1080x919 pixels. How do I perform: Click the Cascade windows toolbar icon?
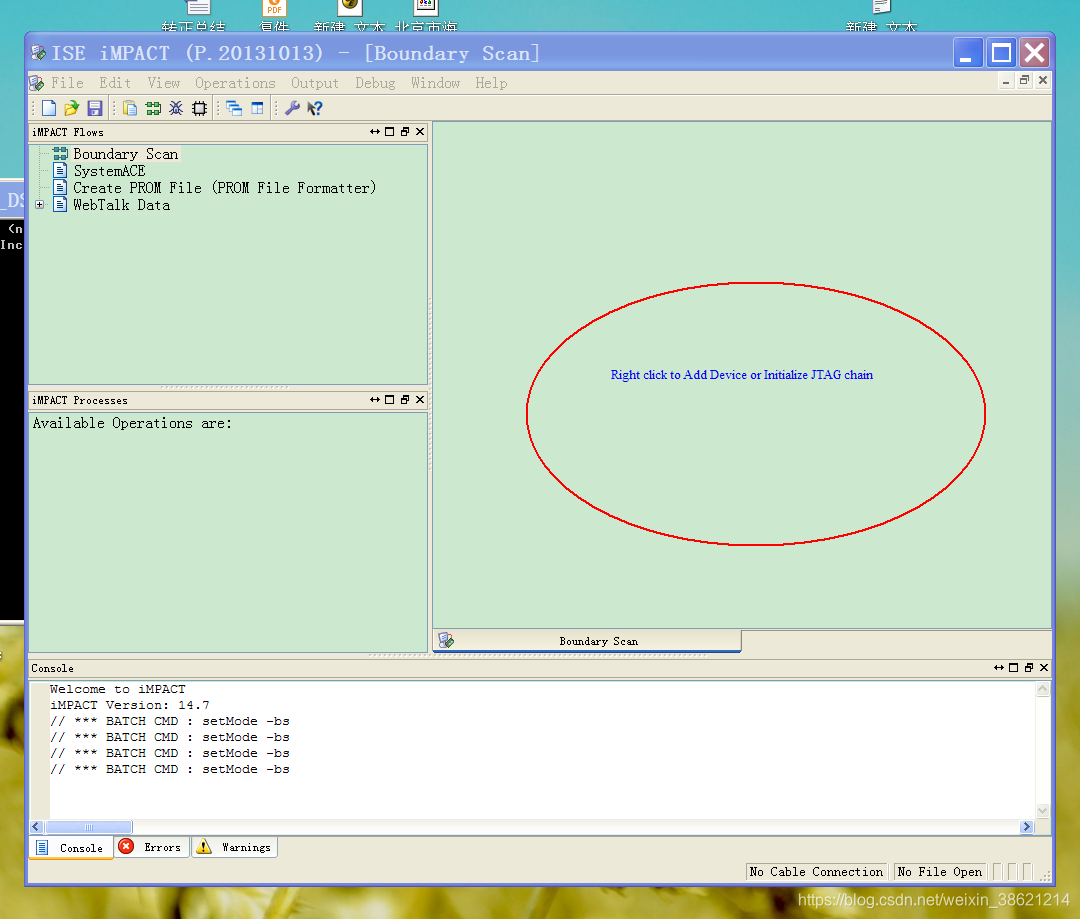click(234, 108)
